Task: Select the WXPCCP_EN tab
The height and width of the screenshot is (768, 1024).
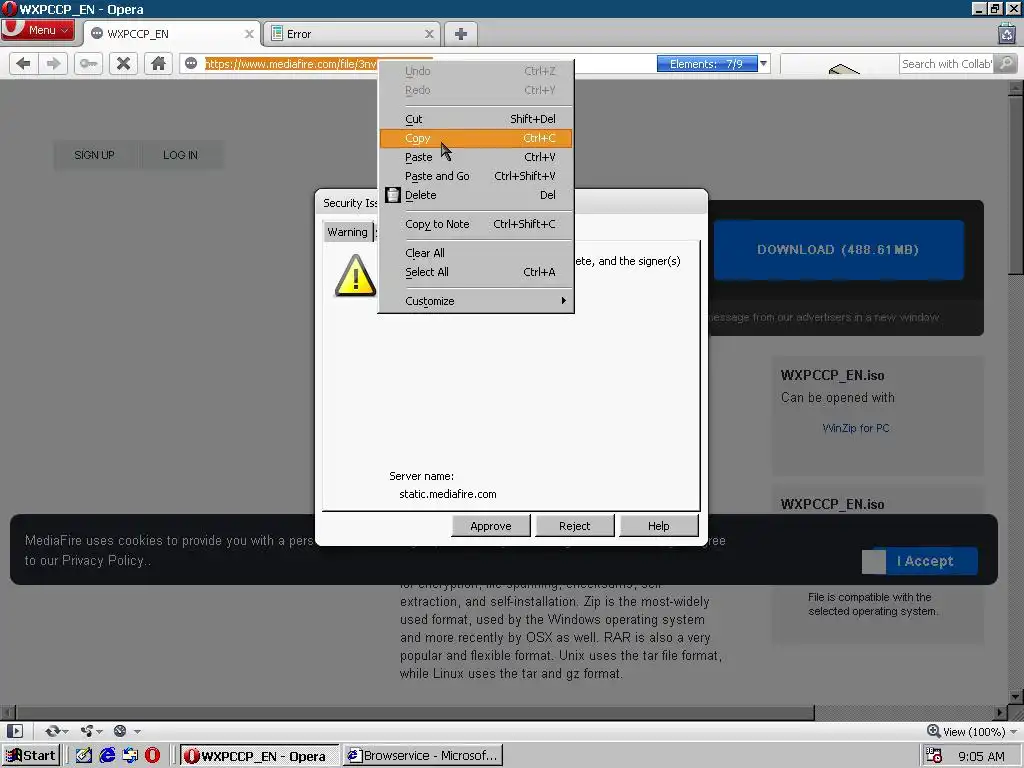Action: 171,34
